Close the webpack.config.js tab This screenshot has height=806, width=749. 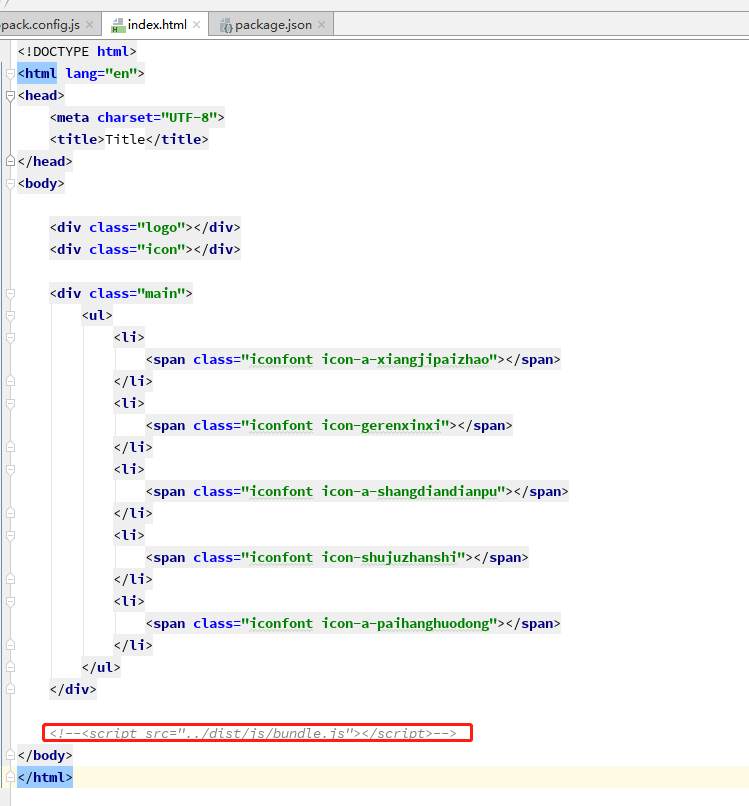(x=89, y=25)
